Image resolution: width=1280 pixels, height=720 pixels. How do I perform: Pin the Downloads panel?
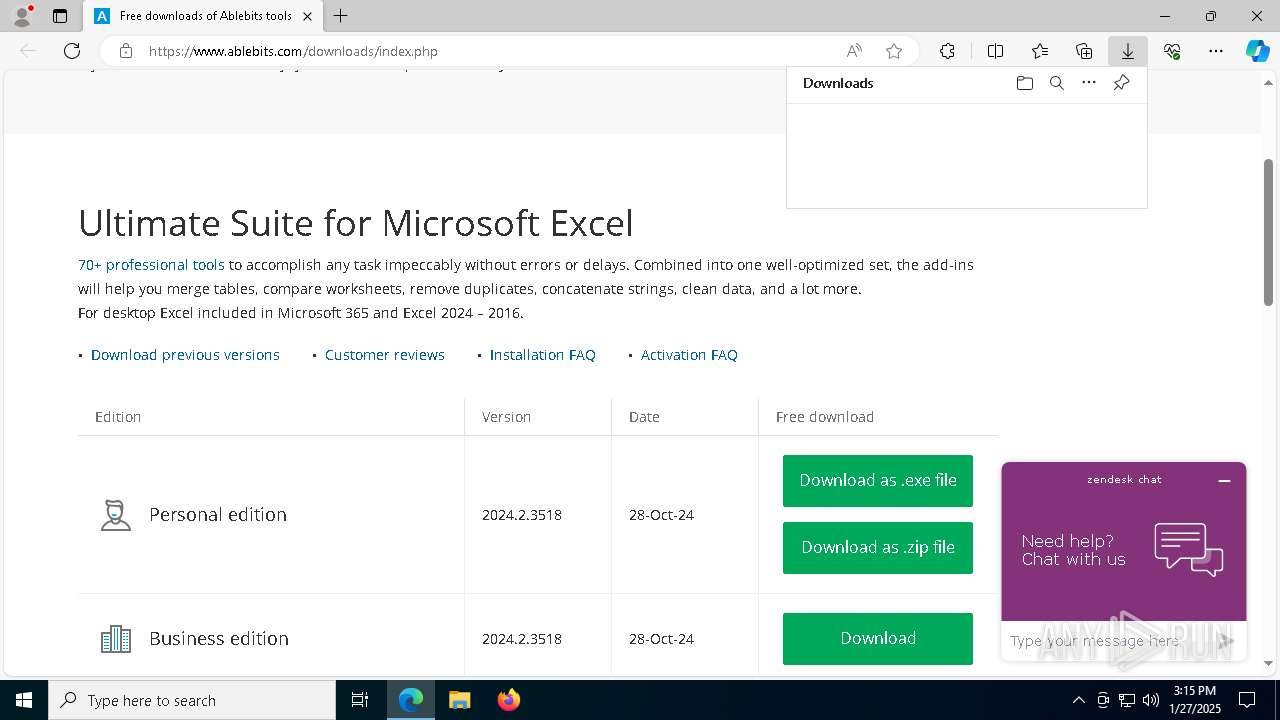click(x=1122, y=83)
